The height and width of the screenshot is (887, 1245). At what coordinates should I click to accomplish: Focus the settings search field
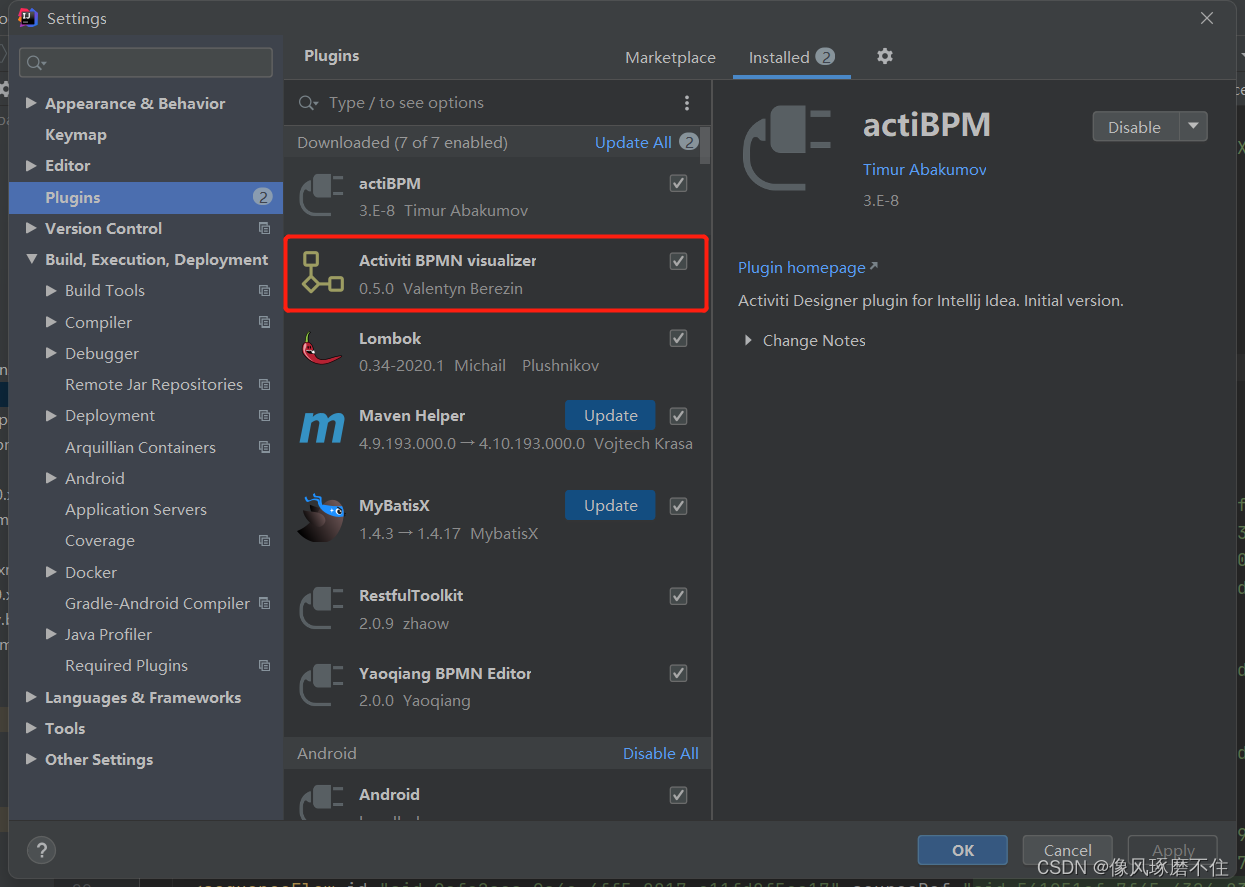pos(146,62)
